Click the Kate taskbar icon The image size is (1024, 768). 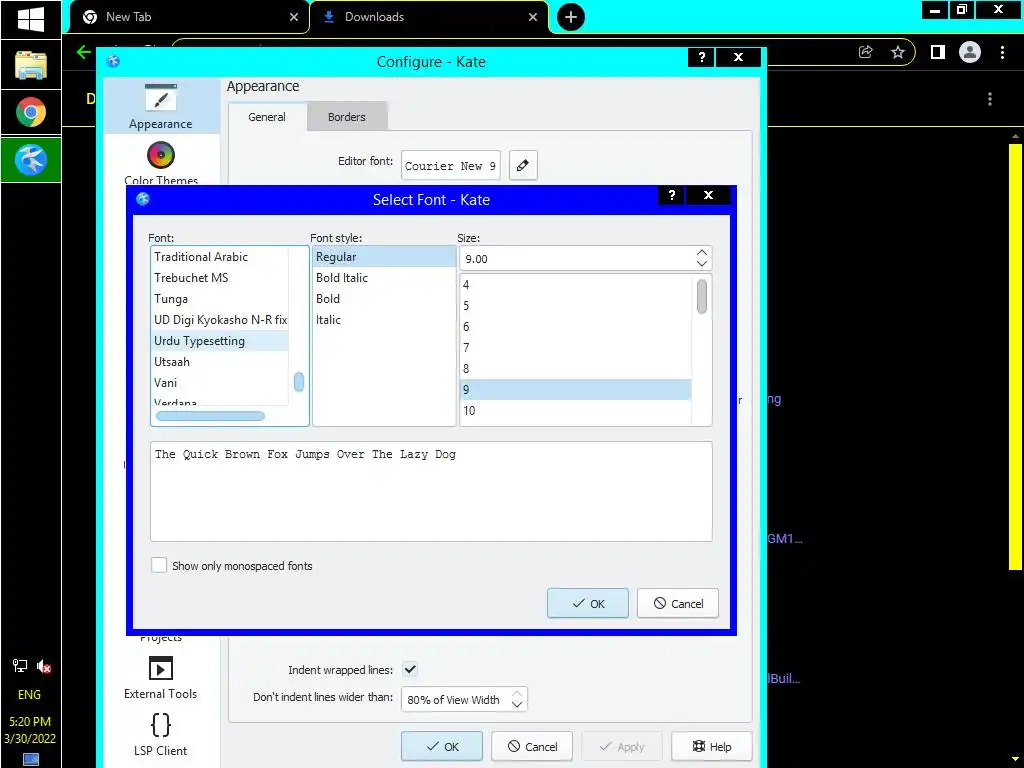coord(31,160)
